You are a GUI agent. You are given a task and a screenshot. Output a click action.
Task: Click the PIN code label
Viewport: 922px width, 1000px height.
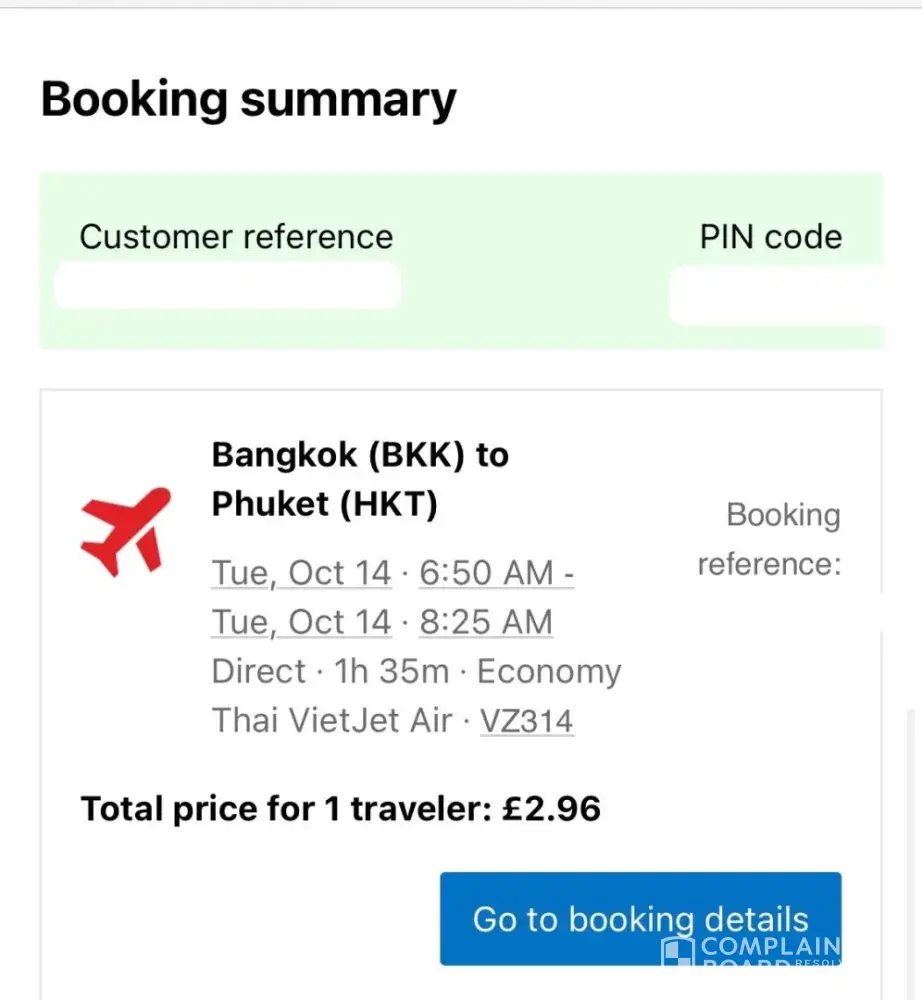770,237
